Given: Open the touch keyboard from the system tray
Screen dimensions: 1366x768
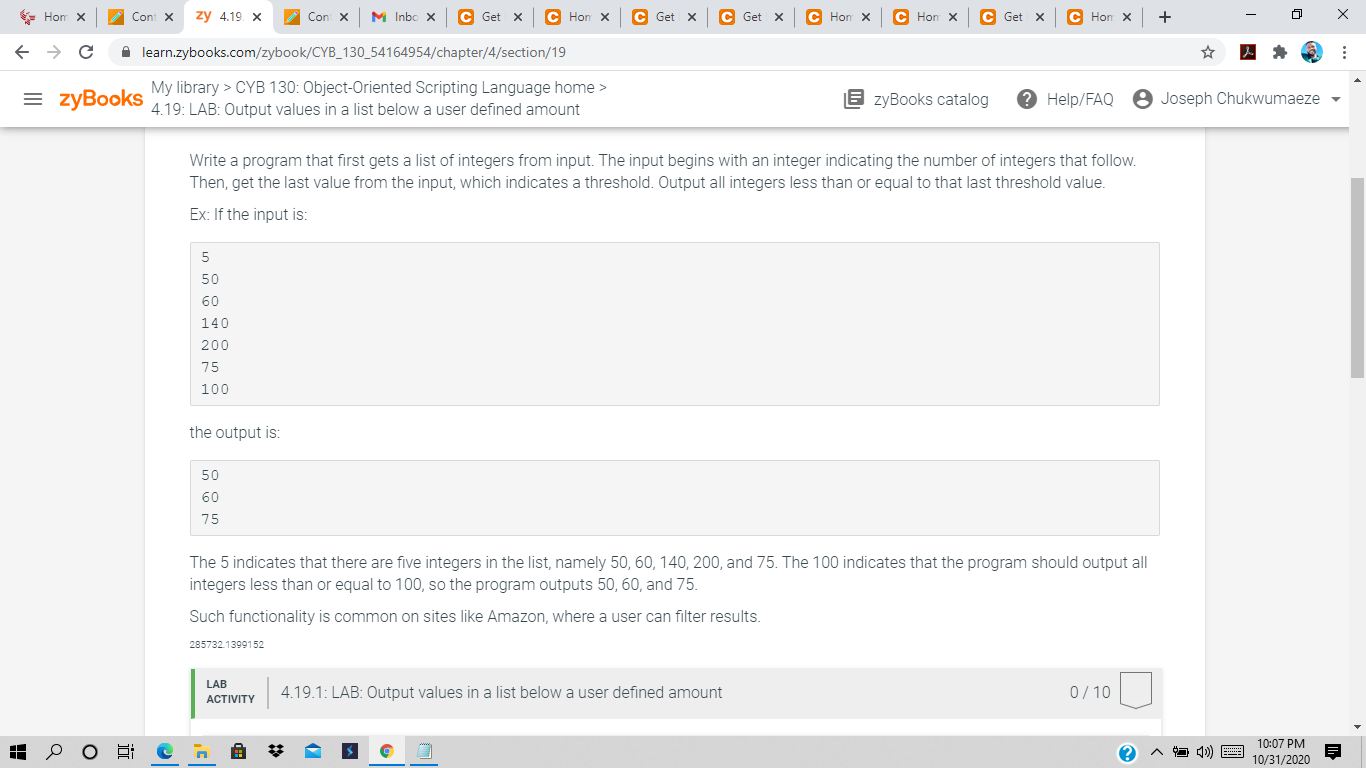Looking at the screenshot, I should click(1234, 751).
